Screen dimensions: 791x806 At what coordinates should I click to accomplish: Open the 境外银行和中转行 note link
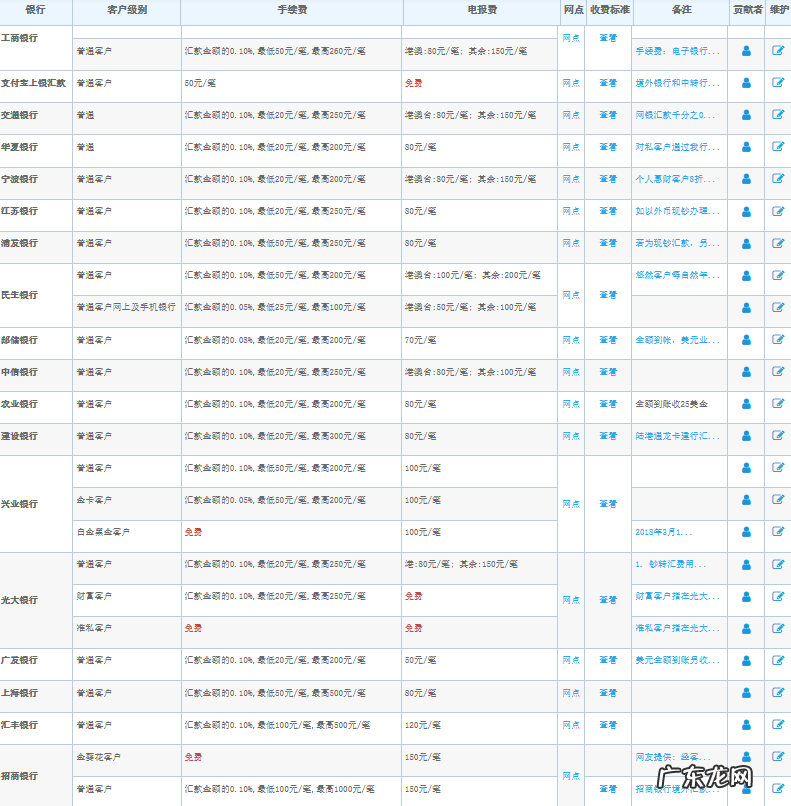677,83
